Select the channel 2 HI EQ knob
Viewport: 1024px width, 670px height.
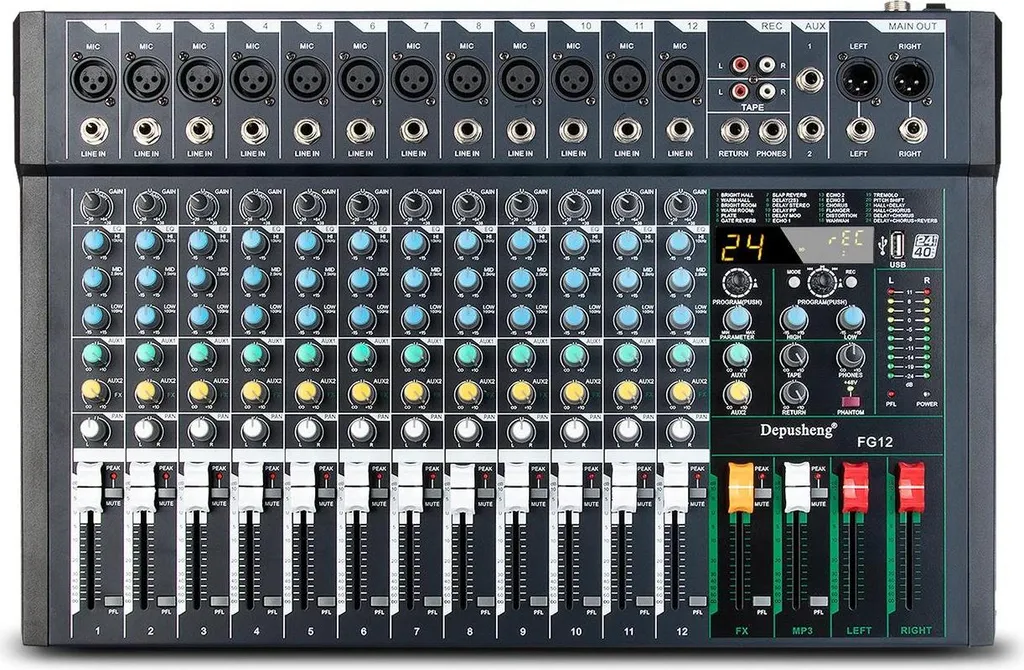[x=148, y=243]
